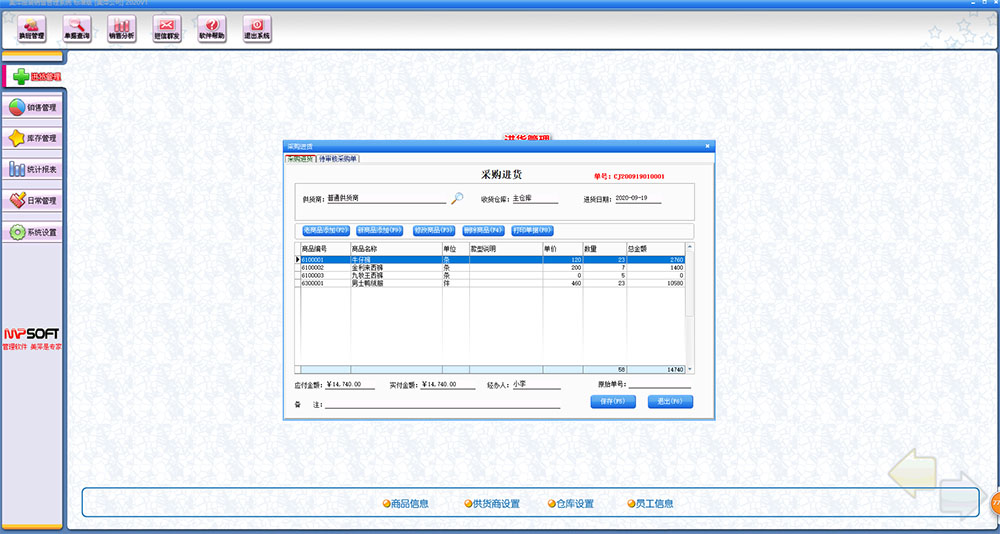Click the 退出系统 power icon
Image resolution: width=1000 pixels, height=534 pixels.
coord(257,28)
